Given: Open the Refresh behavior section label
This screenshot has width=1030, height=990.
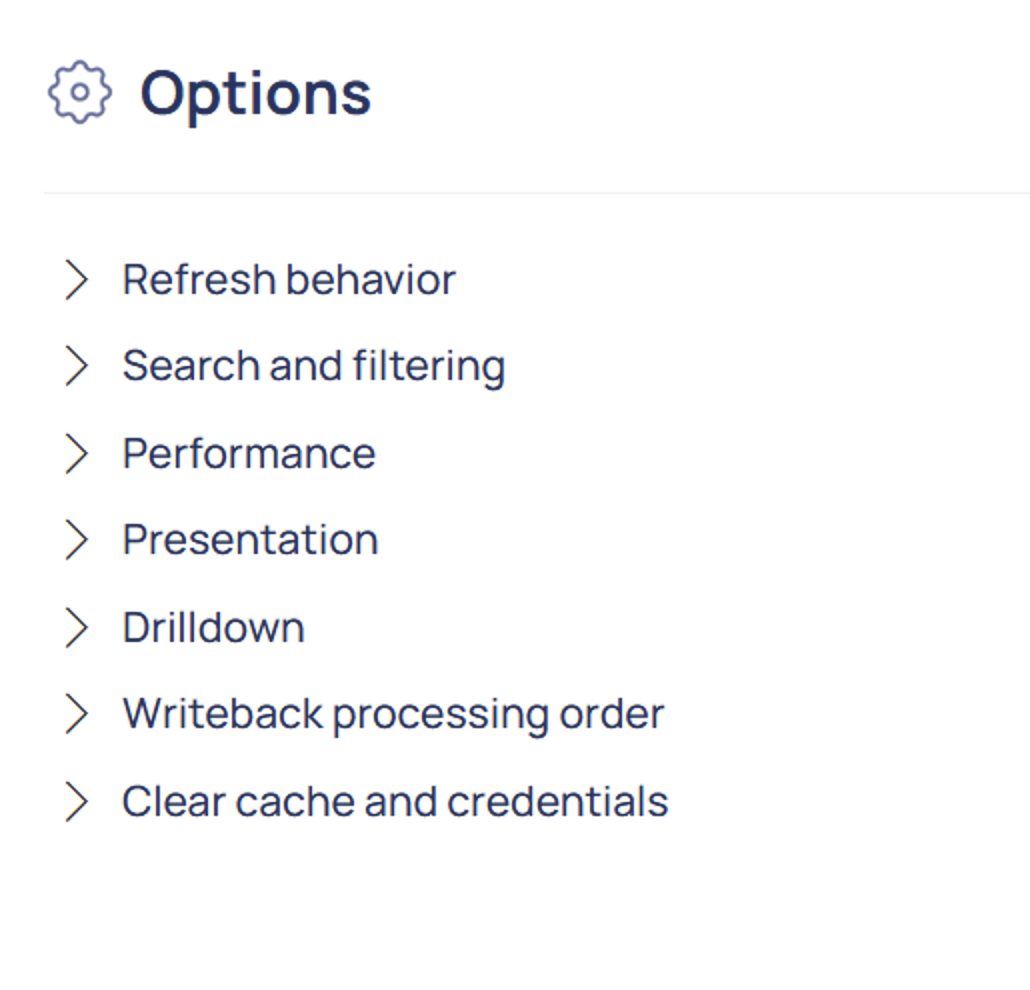Looking at the screenshot, I should (288, 280).
